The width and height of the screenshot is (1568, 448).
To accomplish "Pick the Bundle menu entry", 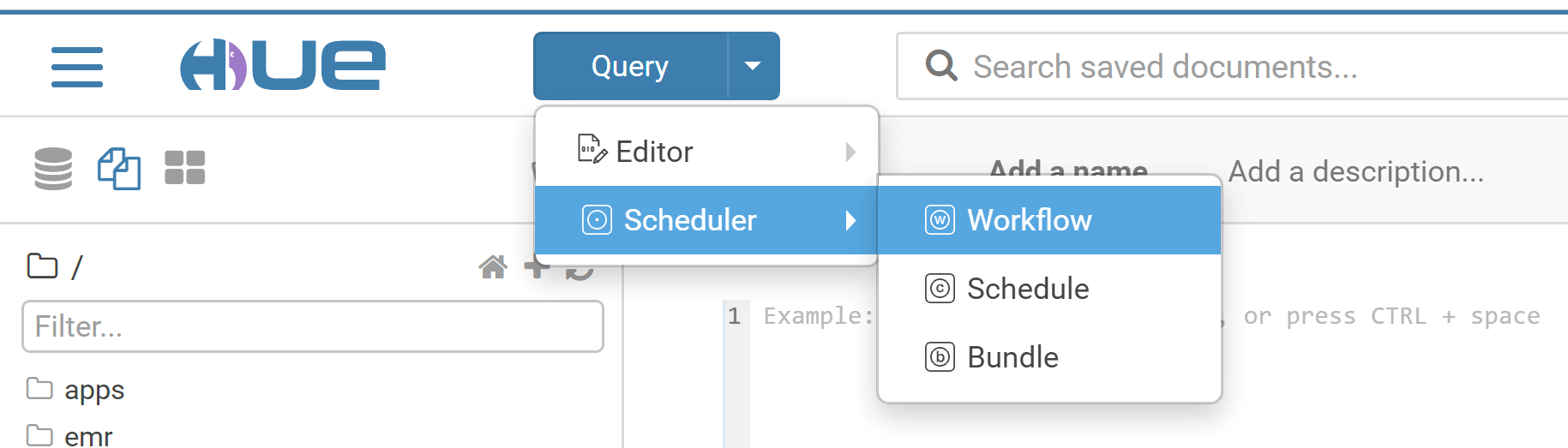I will [1012, 357].
